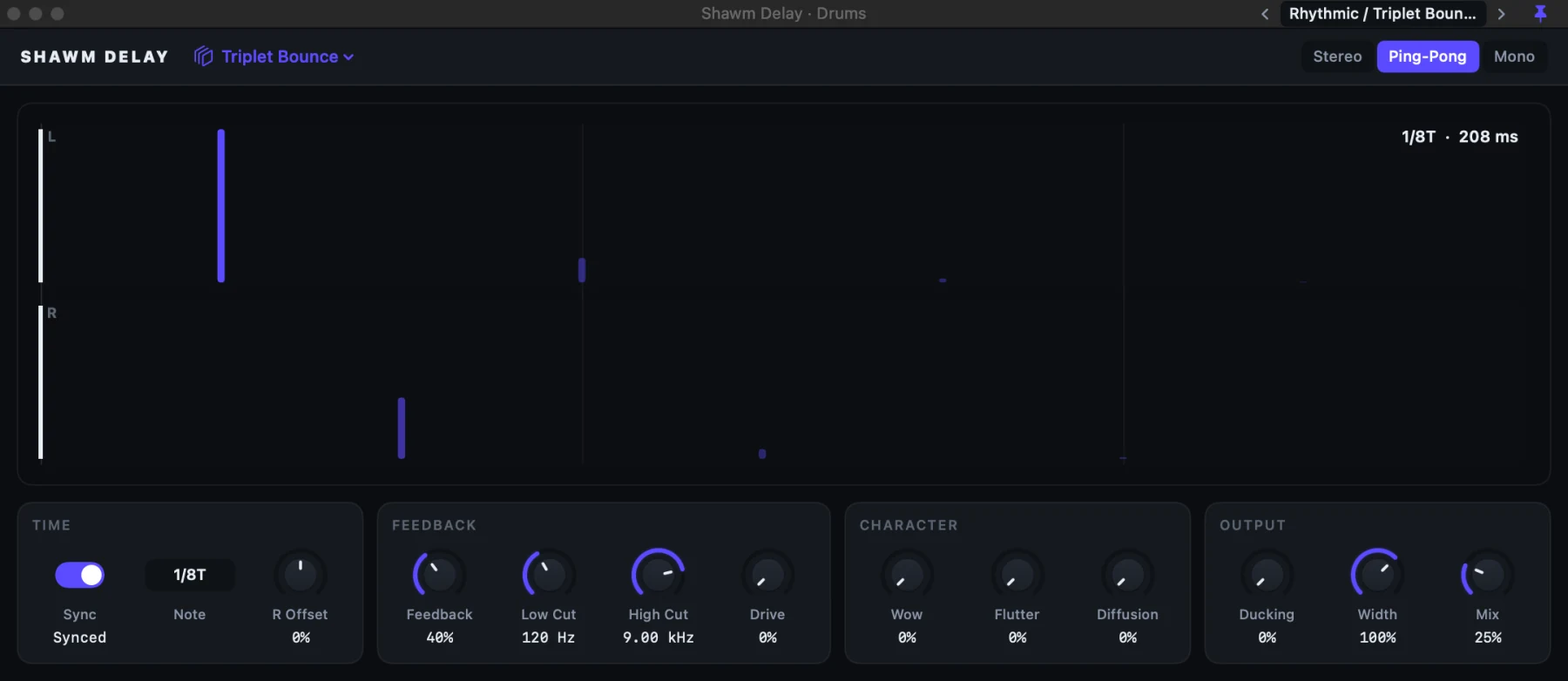
Task: Click the Width knob
Action: click(x=1377, y=574)
